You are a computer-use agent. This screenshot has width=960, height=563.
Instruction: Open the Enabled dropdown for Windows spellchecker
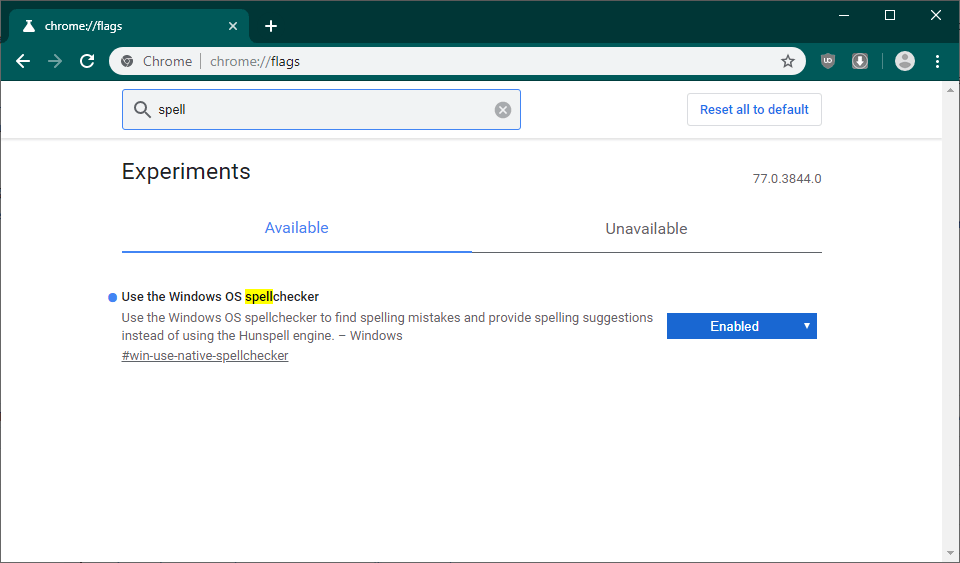(x=741, y=326)
